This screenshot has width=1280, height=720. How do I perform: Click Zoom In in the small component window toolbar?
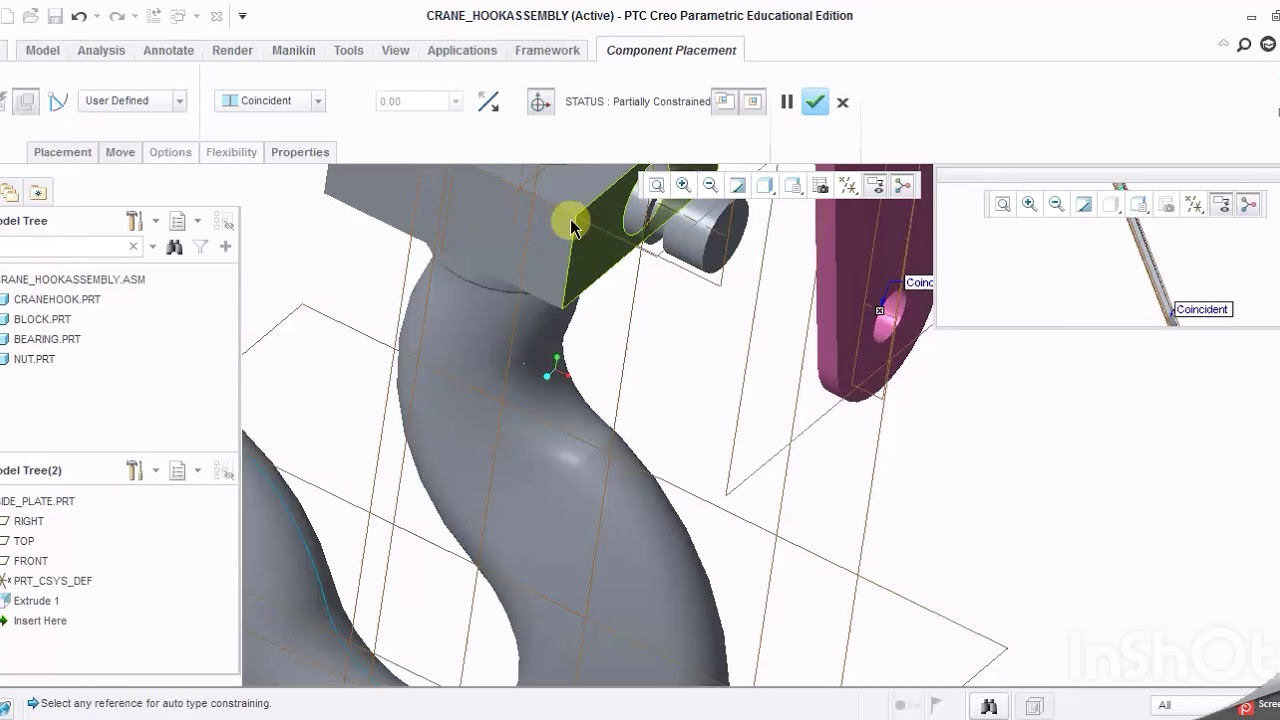pos(1029,204)
